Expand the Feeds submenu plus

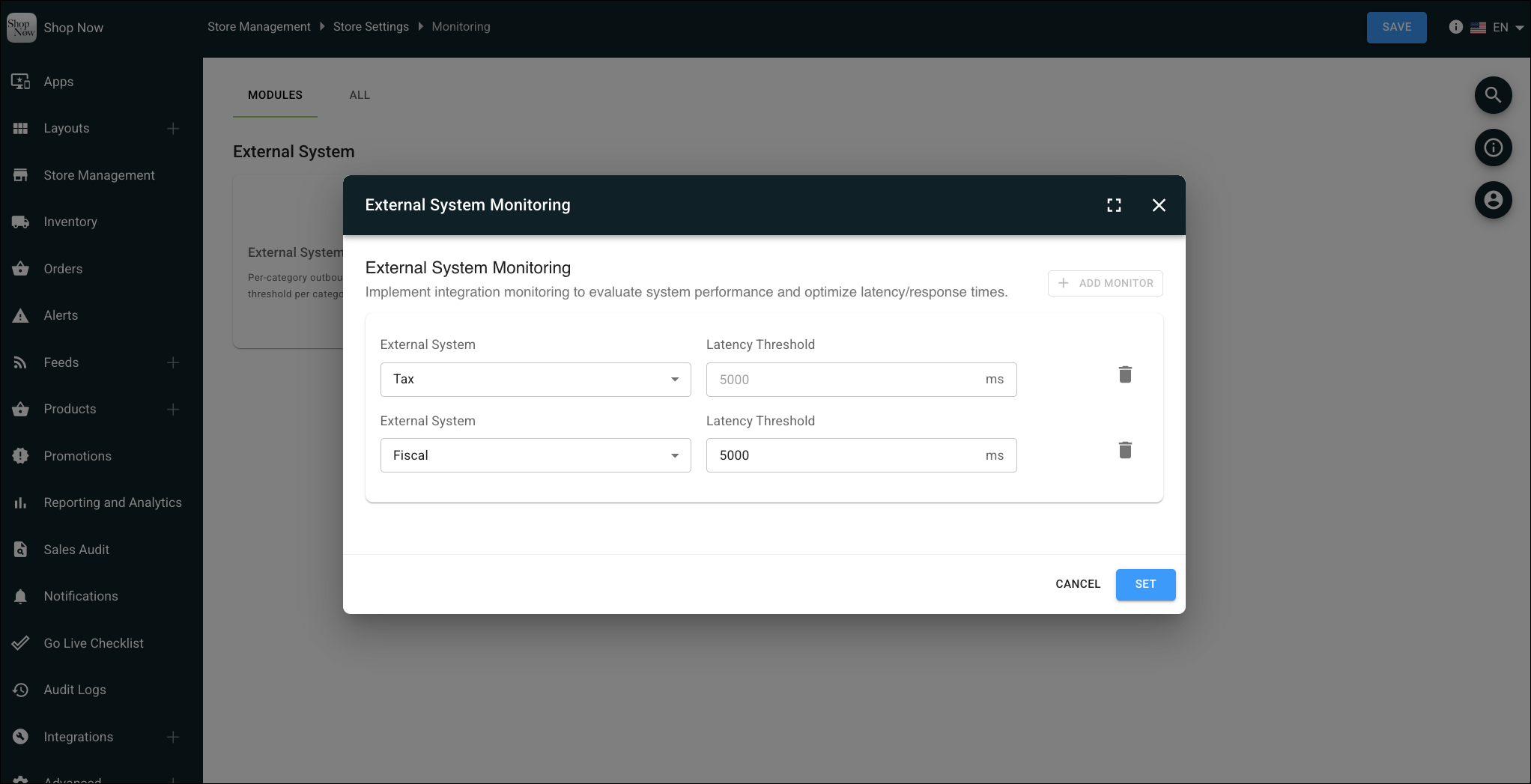click(173, 362)
